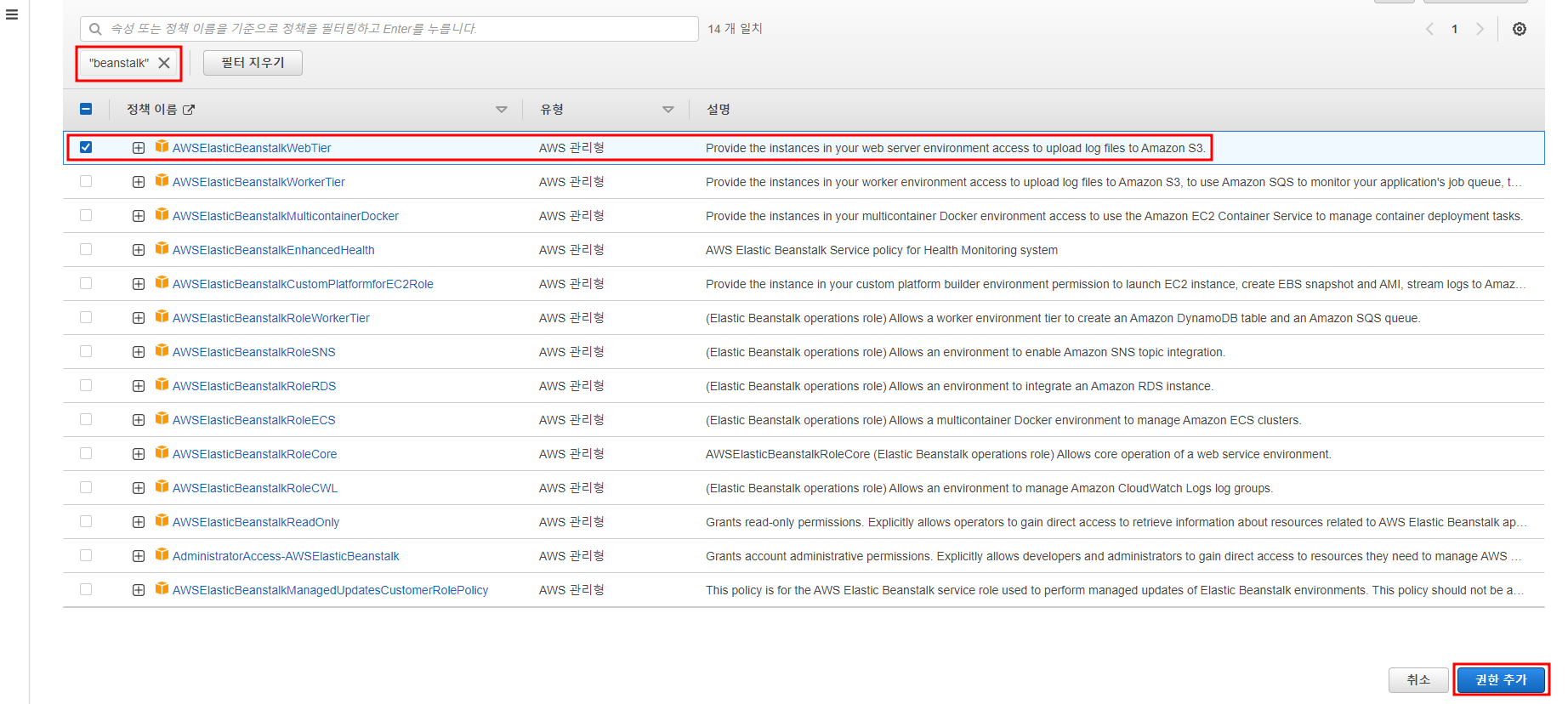Uncheck the AWSElasticBeanstalkWebTier checkbox
The height and width of the screenshot is (704, 1568).
[86, 147]
